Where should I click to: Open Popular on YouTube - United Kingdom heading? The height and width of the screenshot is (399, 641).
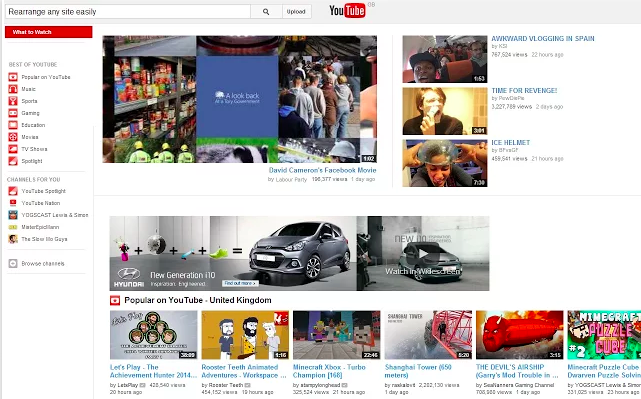pyautogui.click(x=198, y=300)
